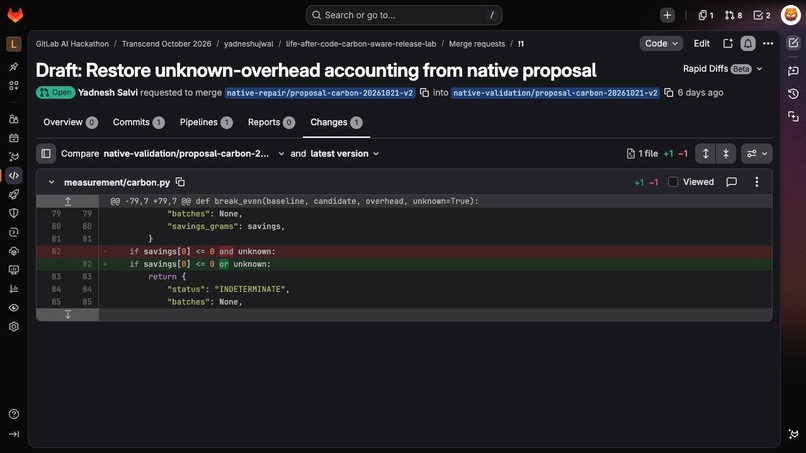Open assigned issues counter icon
Image resolution: width=806 pixels, height=453 pixels.
click(705, 15)
